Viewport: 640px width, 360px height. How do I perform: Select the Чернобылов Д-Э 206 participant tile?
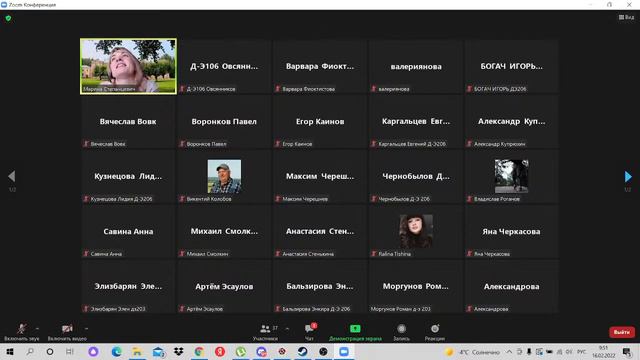tap(416, 176)
